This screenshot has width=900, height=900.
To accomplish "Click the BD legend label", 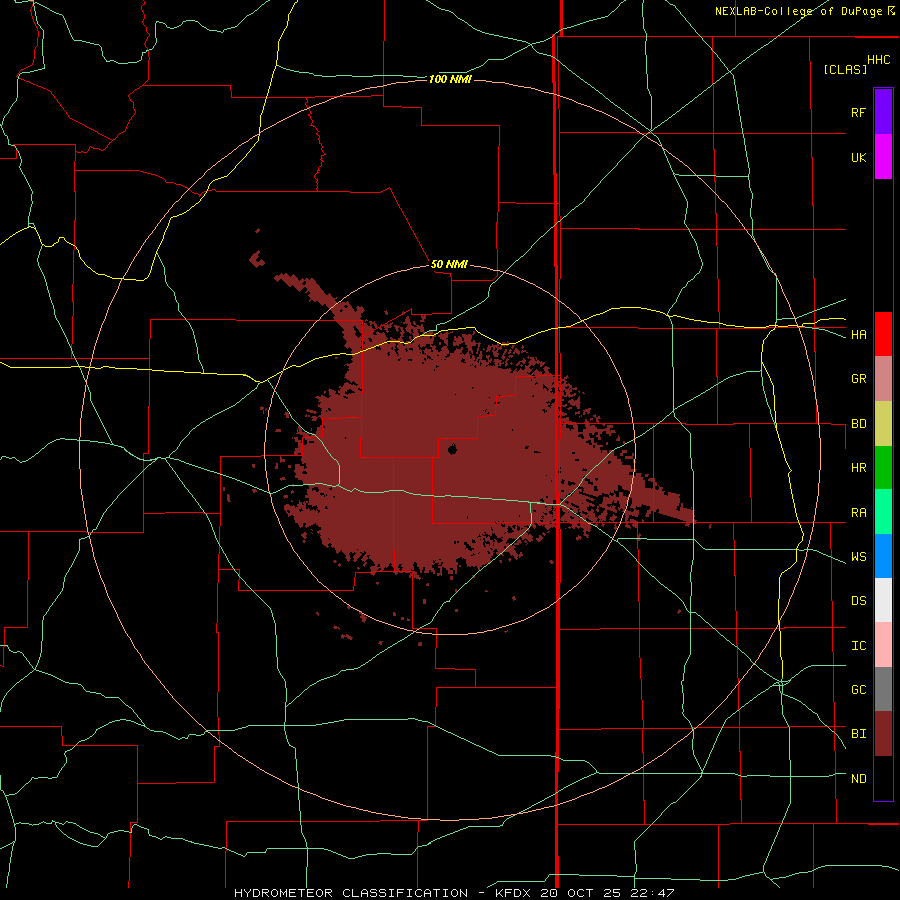I will click(x=858, y=424).
